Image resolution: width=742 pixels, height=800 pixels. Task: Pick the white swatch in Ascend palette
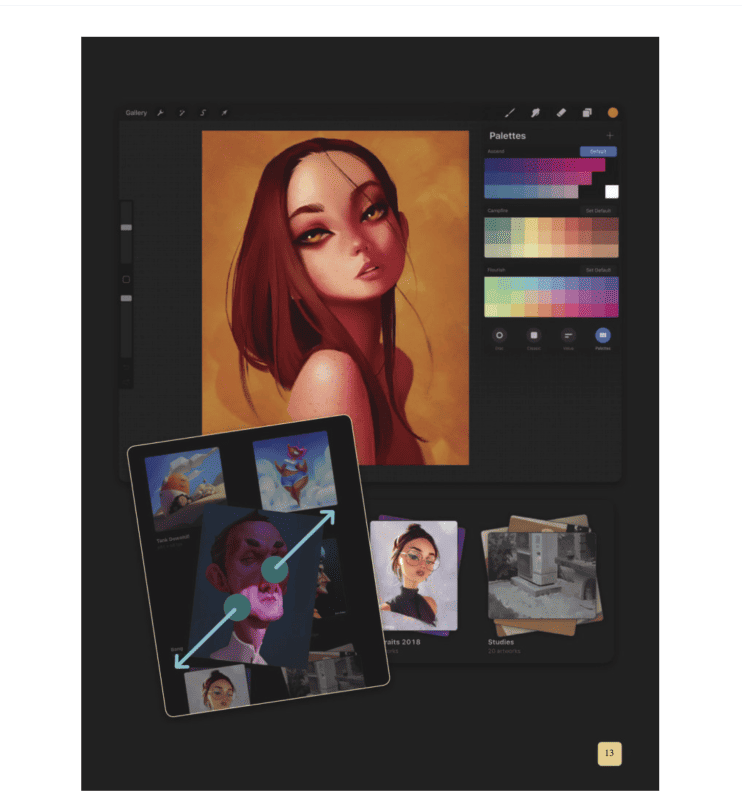pyautogui.click(x=612, y=191)
